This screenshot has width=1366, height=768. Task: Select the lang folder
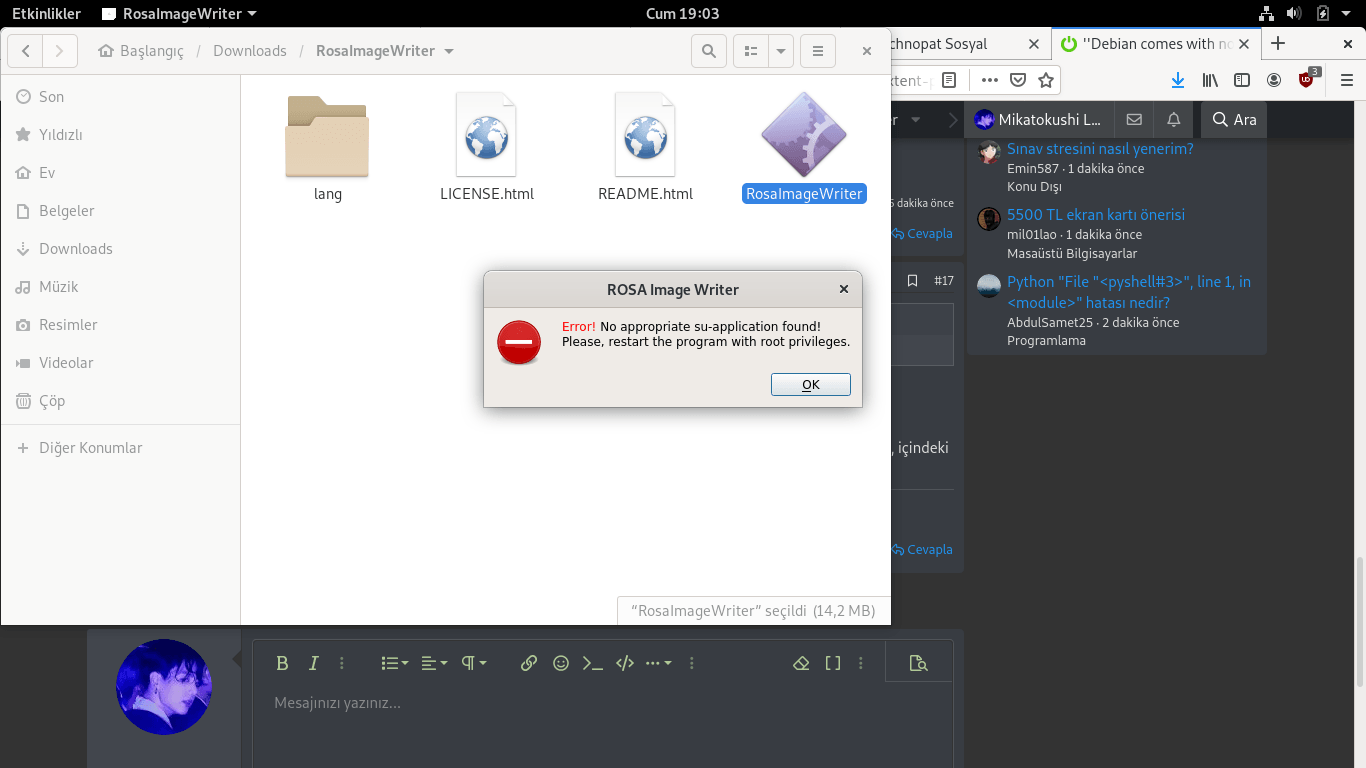[327, 147]
